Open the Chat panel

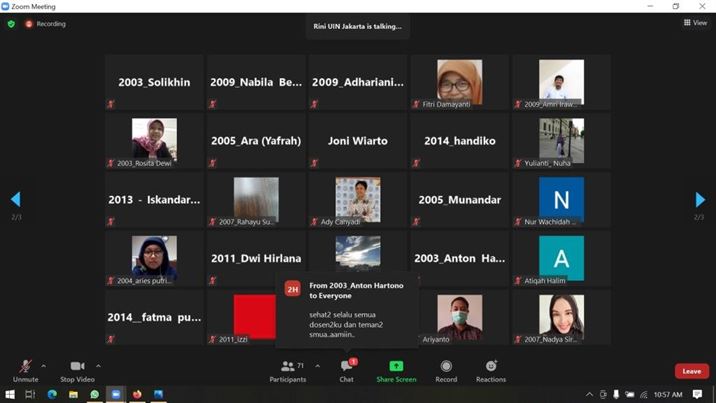point(346,370)
